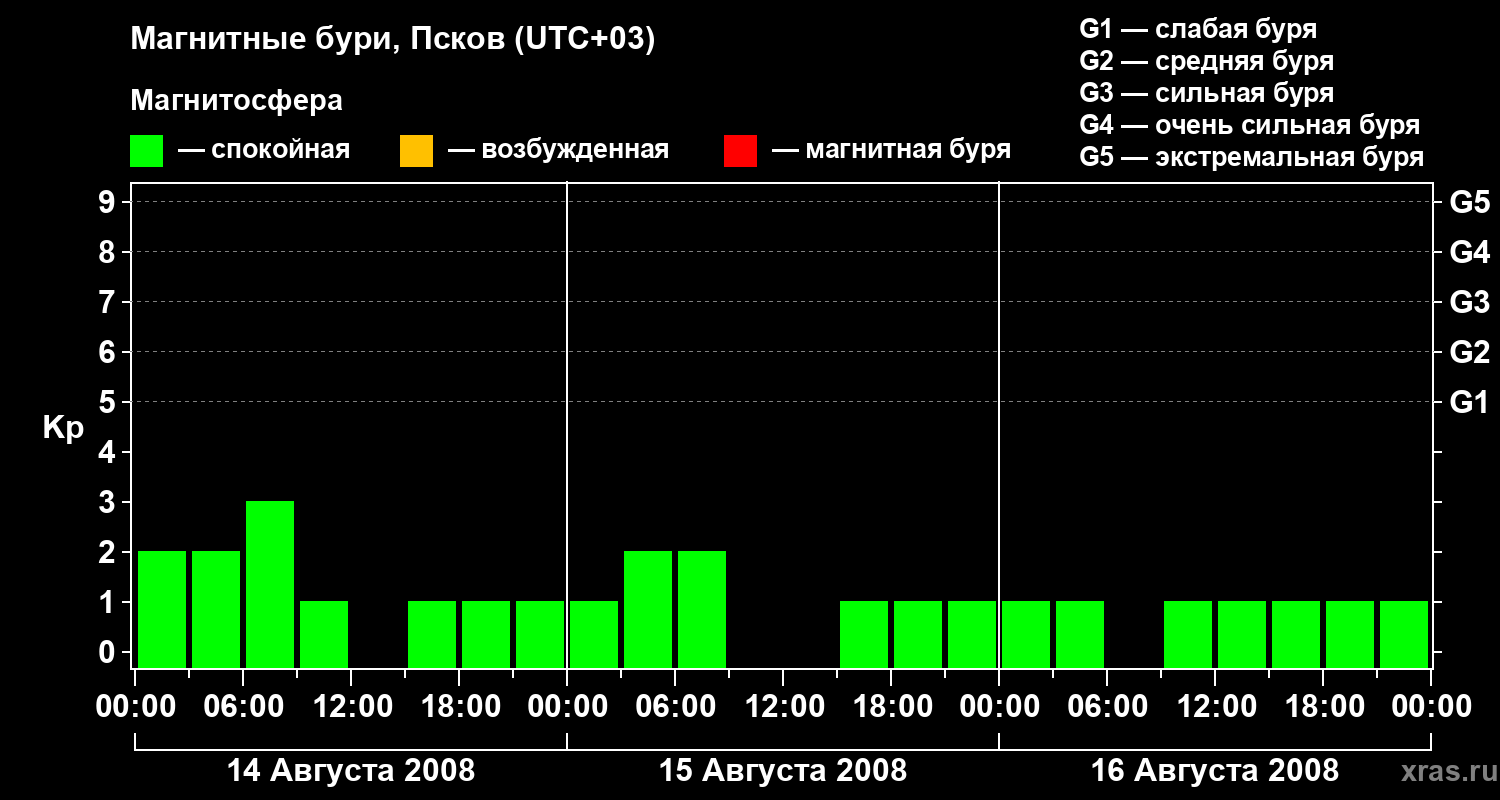Click the legend label «— возбужденная»
This screenshot has height=800, width=1500.
click(558, 150)
